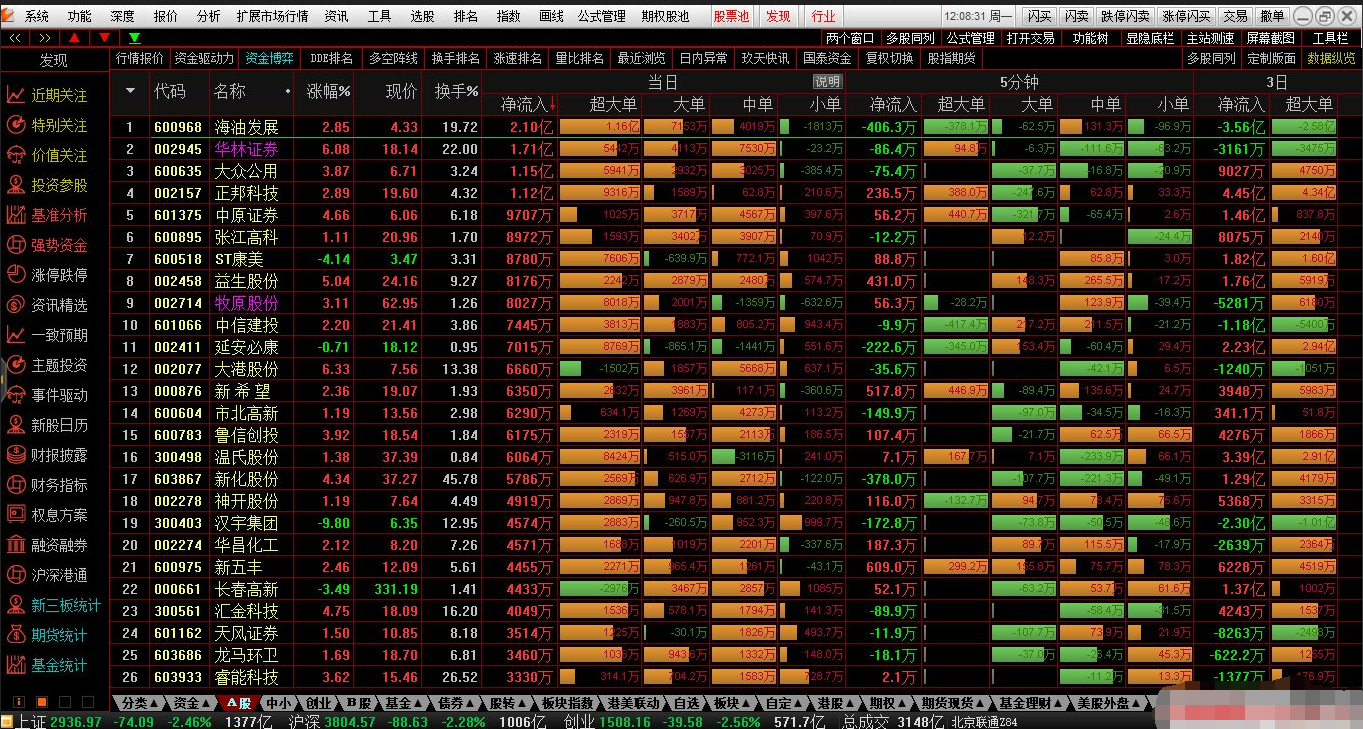Select the 特别关注 sidebar icon
Viewport: 1363px width, 729px height.
pos(16,125)
